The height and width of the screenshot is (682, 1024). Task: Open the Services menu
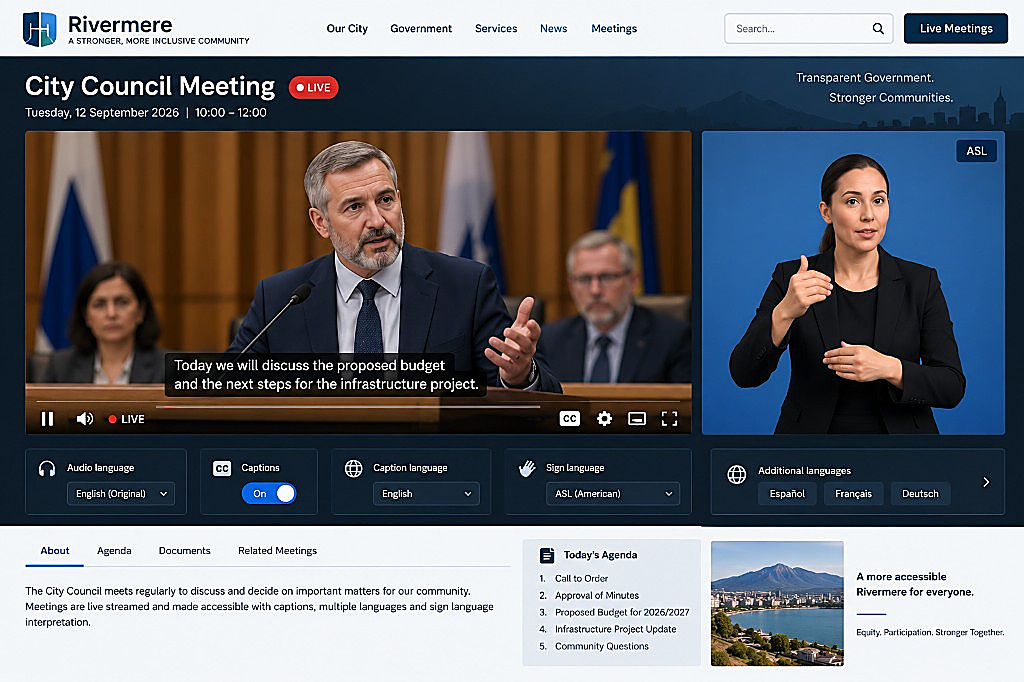click(x=496, y=29)
